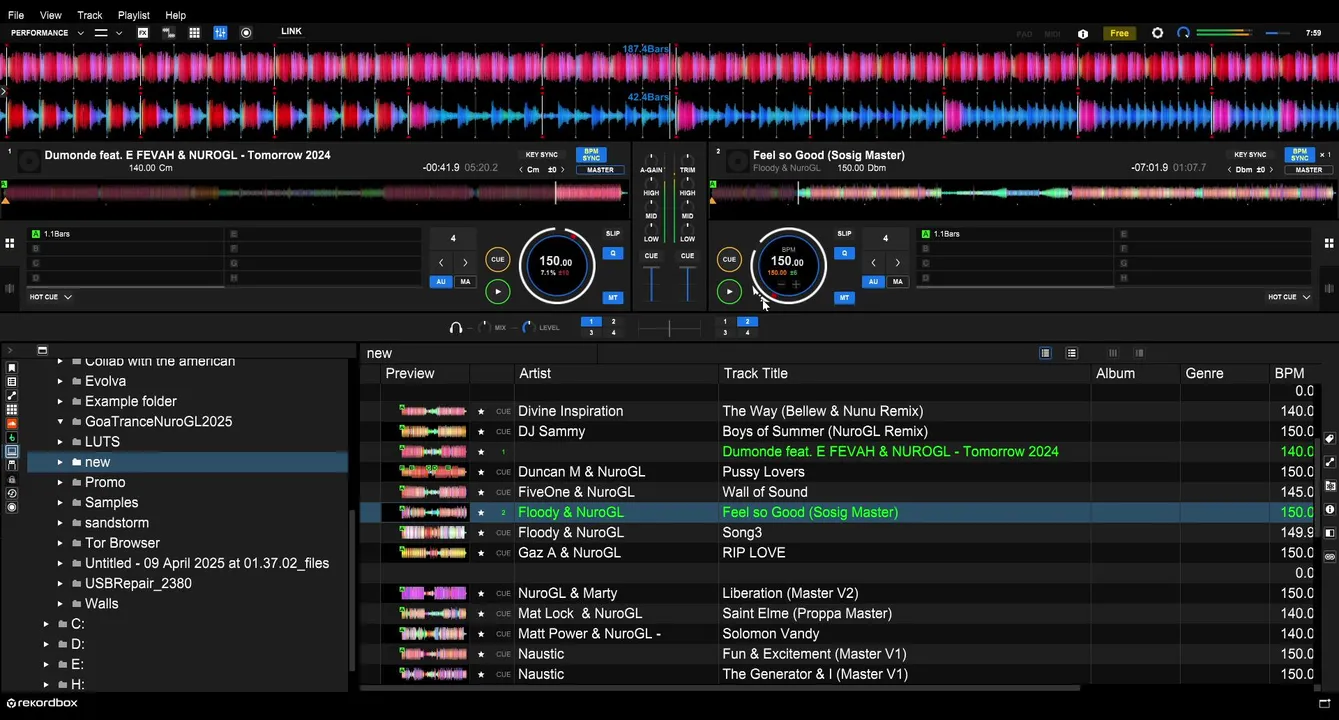Open SoundCloud icon in sidebar
This screenshot has width=1339, height=720.
click(12, 424)
